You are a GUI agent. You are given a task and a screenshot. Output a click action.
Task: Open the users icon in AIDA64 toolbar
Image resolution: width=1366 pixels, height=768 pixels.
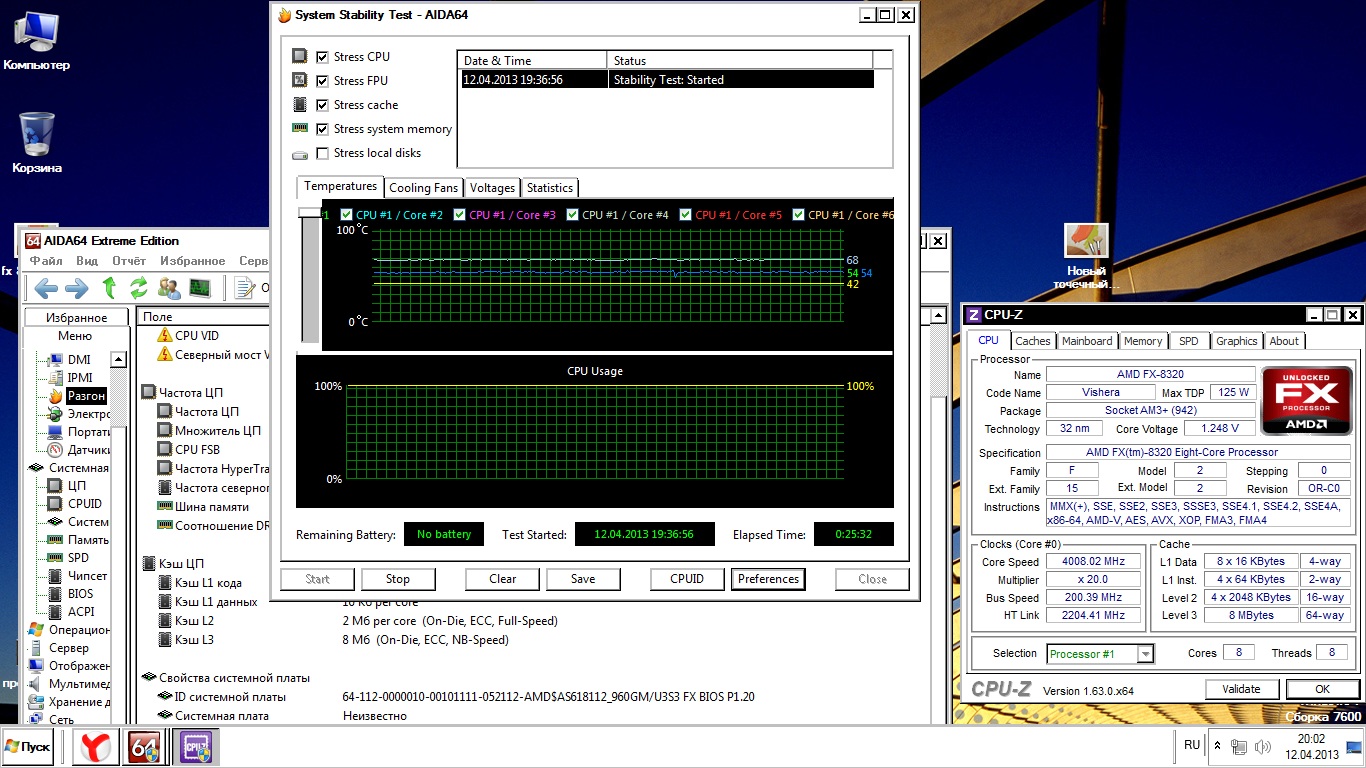[x=169, y=289]
